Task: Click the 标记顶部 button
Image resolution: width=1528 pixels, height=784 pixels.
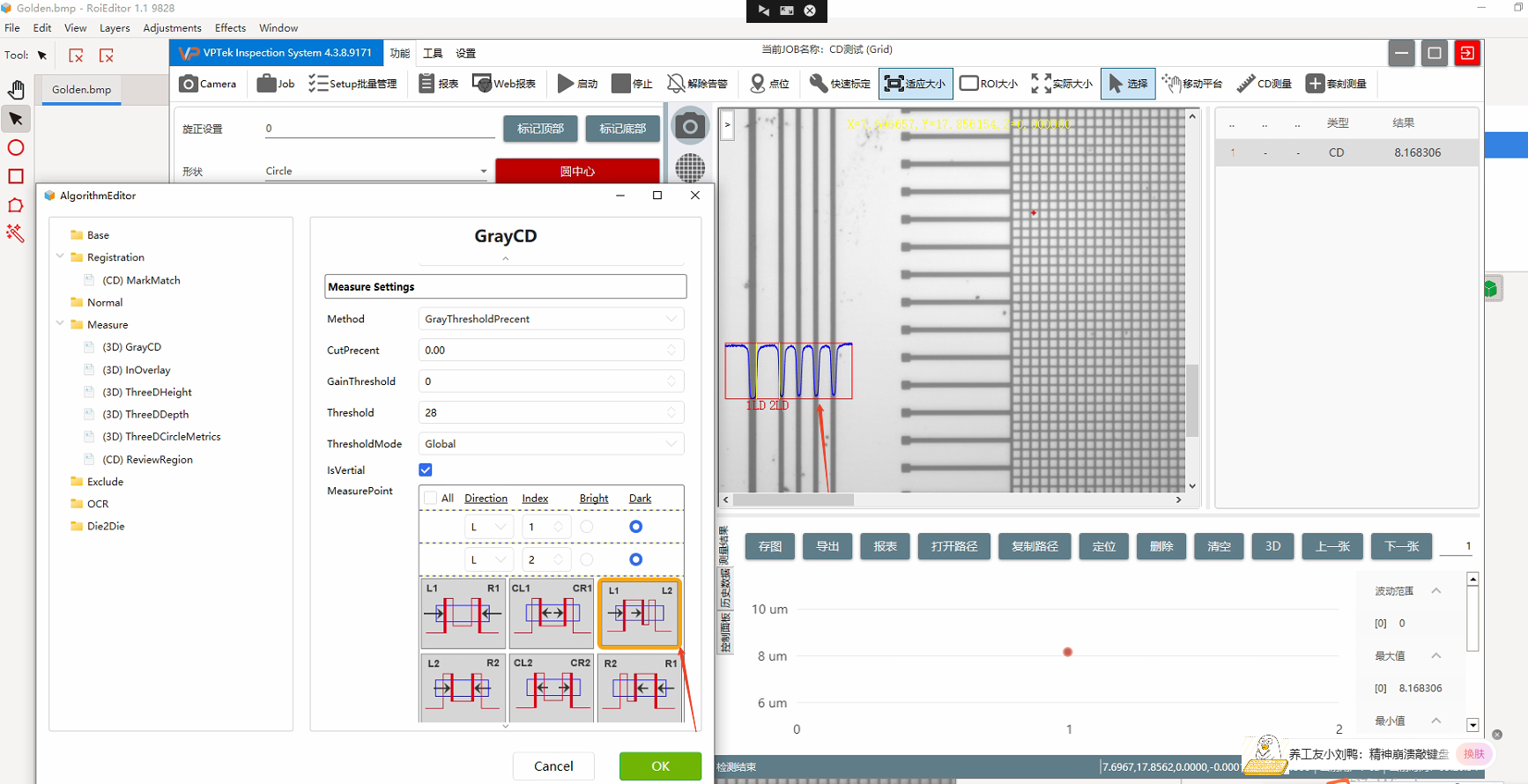Action: pos(540,129)
